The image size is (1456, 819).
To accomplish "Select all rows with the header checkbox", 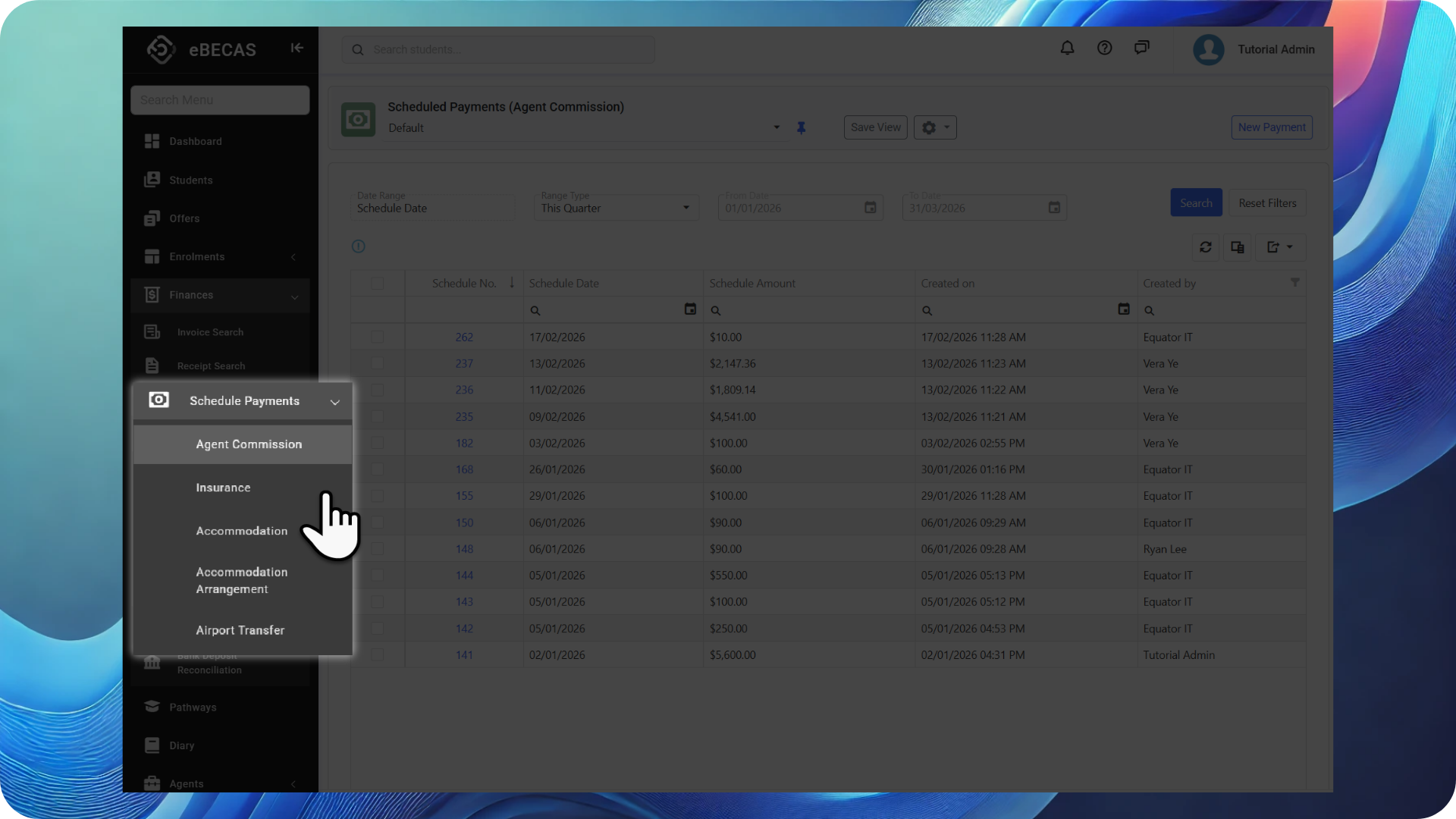I will coord(377,284).
